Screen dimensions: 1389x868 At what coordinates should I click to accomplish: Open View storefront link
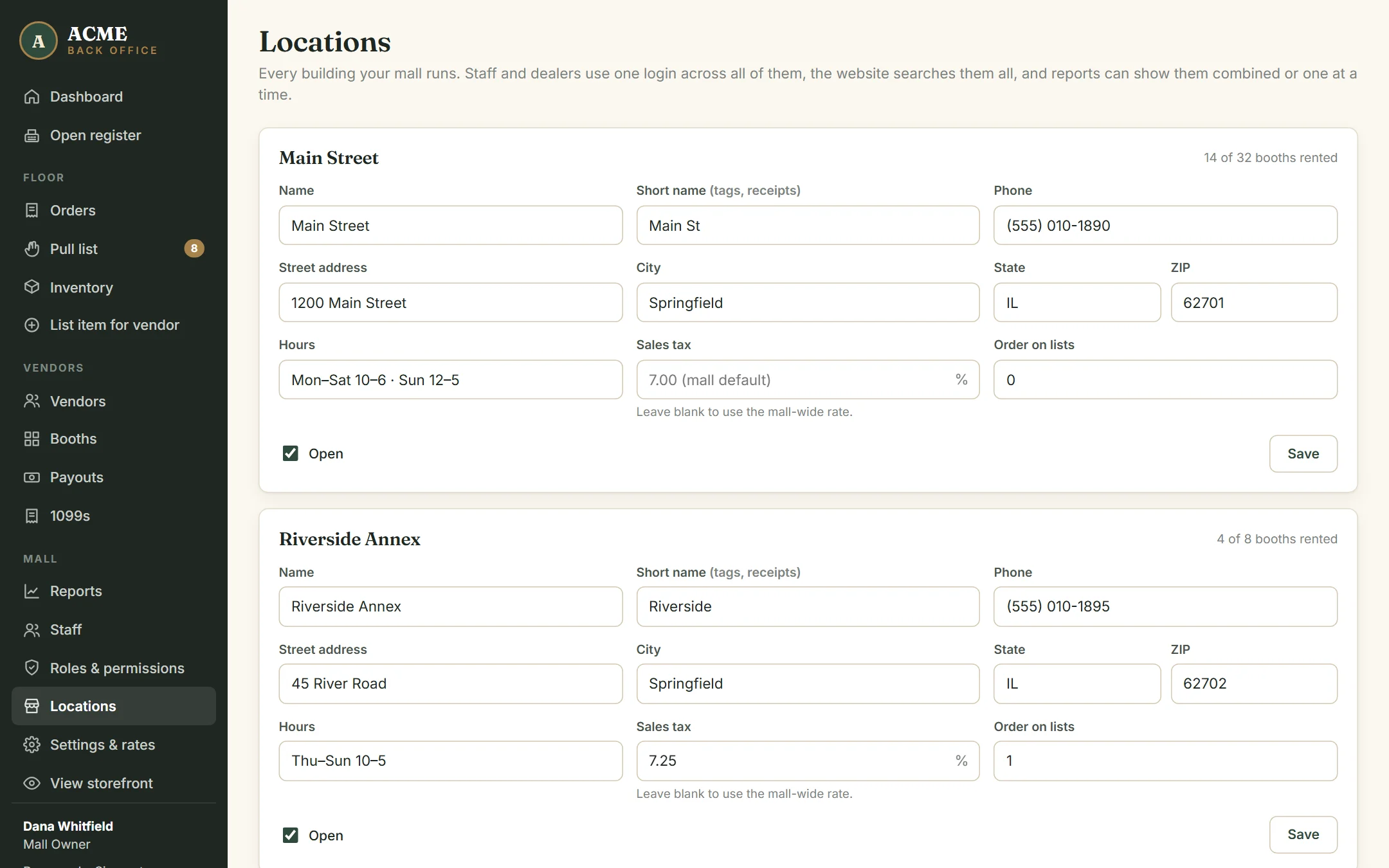pyautogui.click(x=114, y=783)
